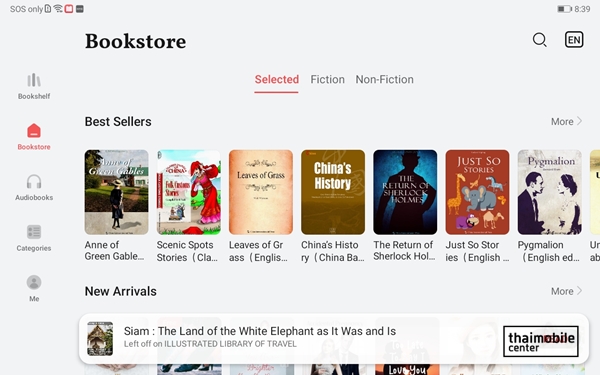The height and width of the screenshot is (375, 600).
Task: Open the Leaves of Grass book cover
Action: tap(261, 192)
